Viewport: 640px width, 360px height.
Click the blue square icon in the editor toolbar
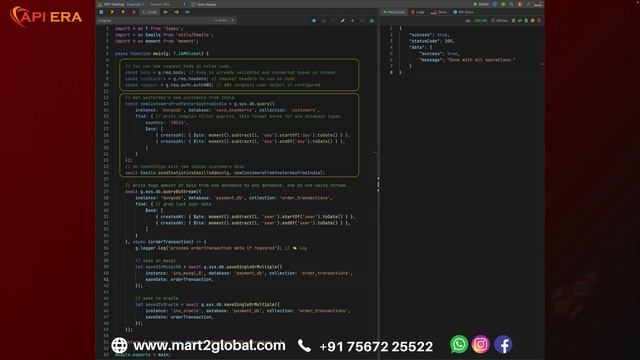(x=101, y=12)
